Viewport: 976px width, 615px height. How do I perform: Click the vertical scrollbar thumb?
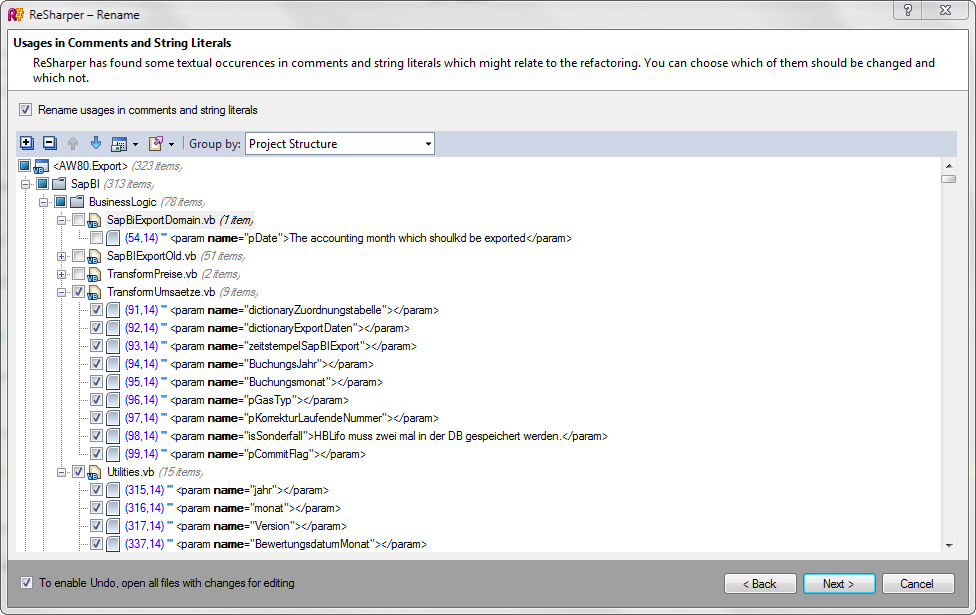coord(949,179)
